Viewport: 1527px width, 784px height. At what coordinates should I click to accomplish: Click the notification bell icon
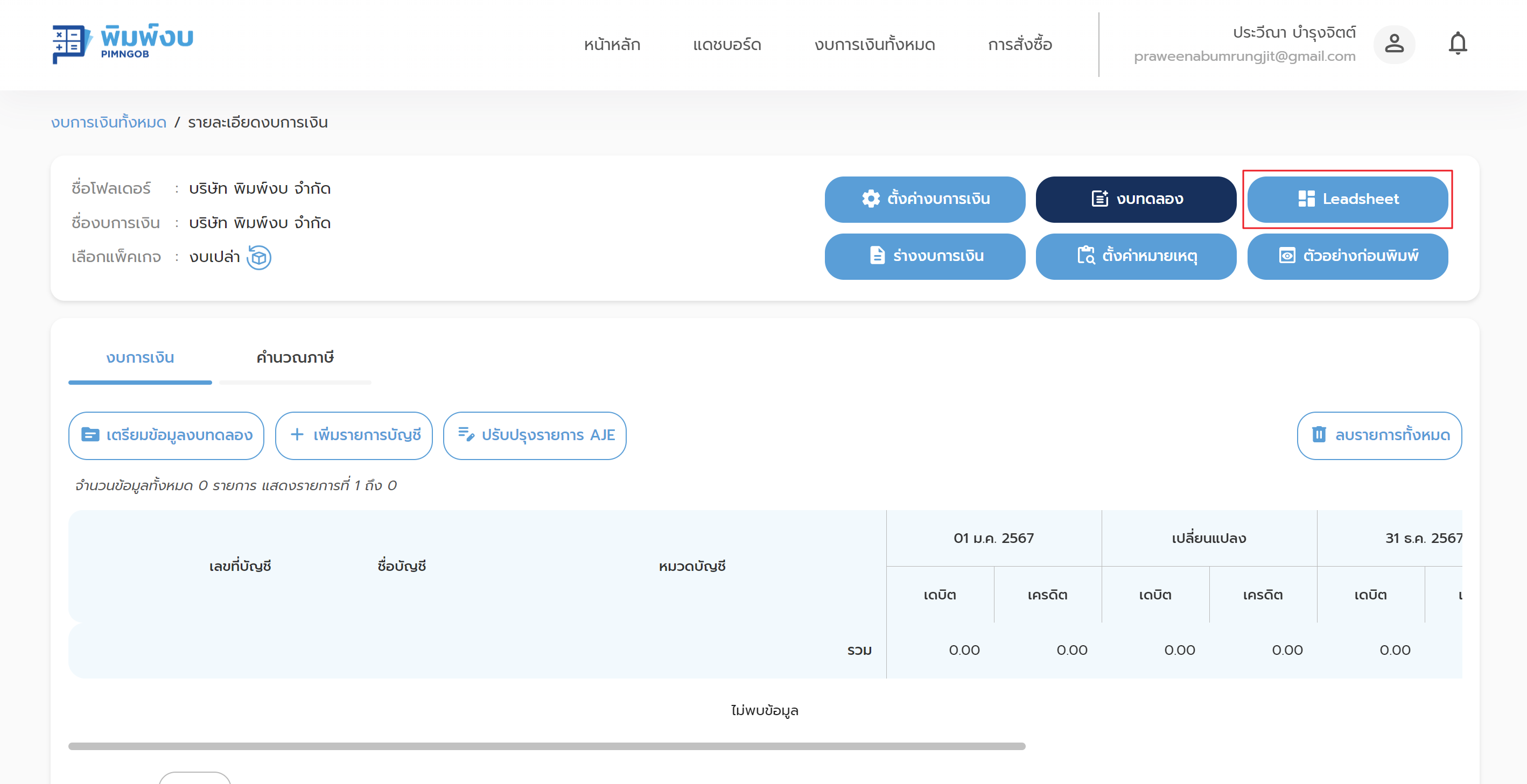1457,44
